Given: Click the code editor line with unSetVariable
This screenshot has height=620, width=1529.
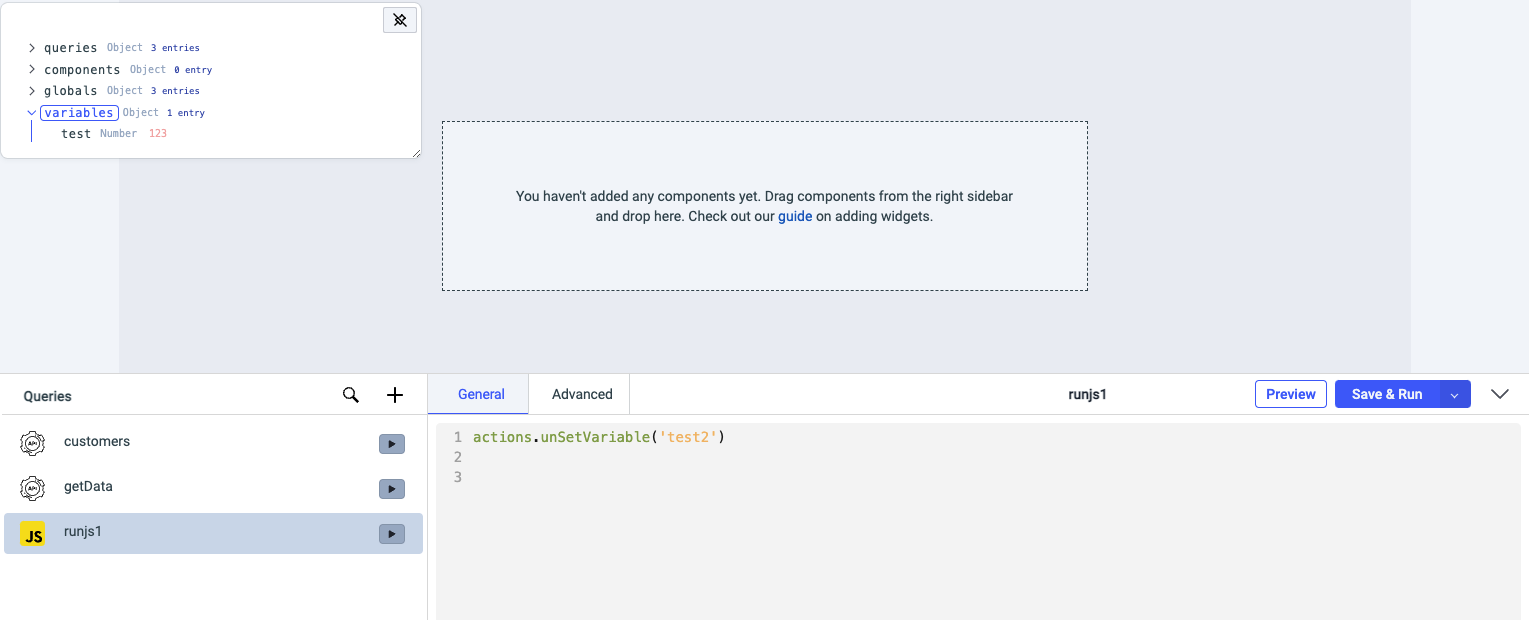Looking at the screenshot, I should [598, 437].
